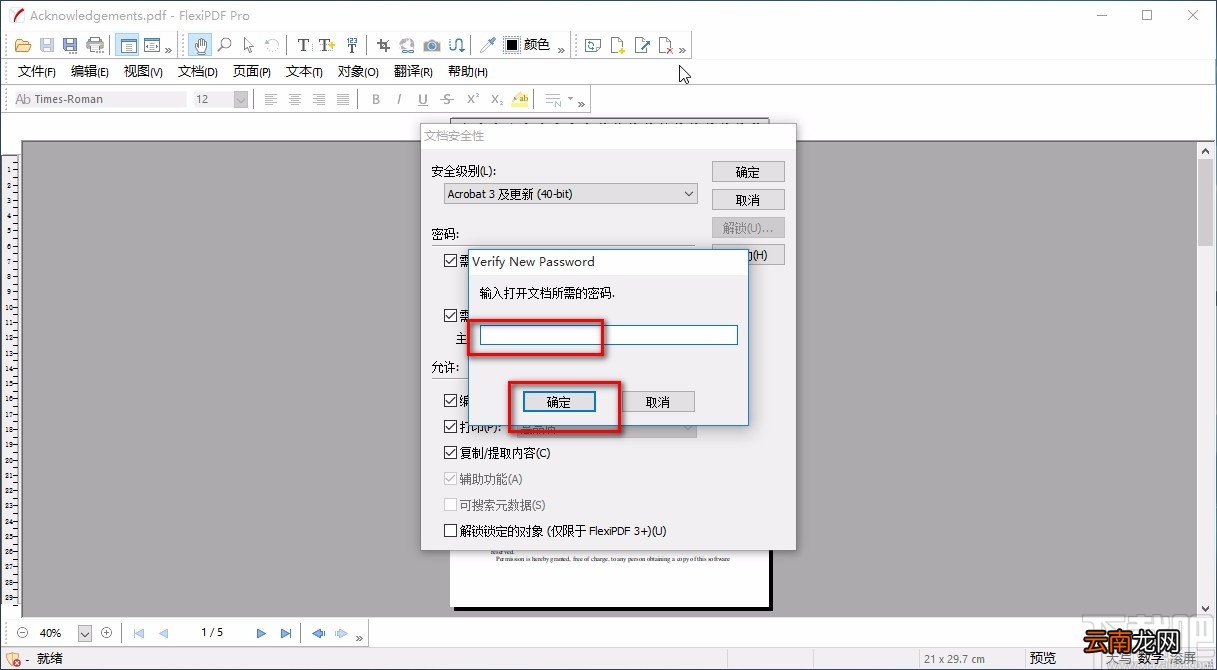
Task: Toggle bold B formatting
Action: point(376,99)
